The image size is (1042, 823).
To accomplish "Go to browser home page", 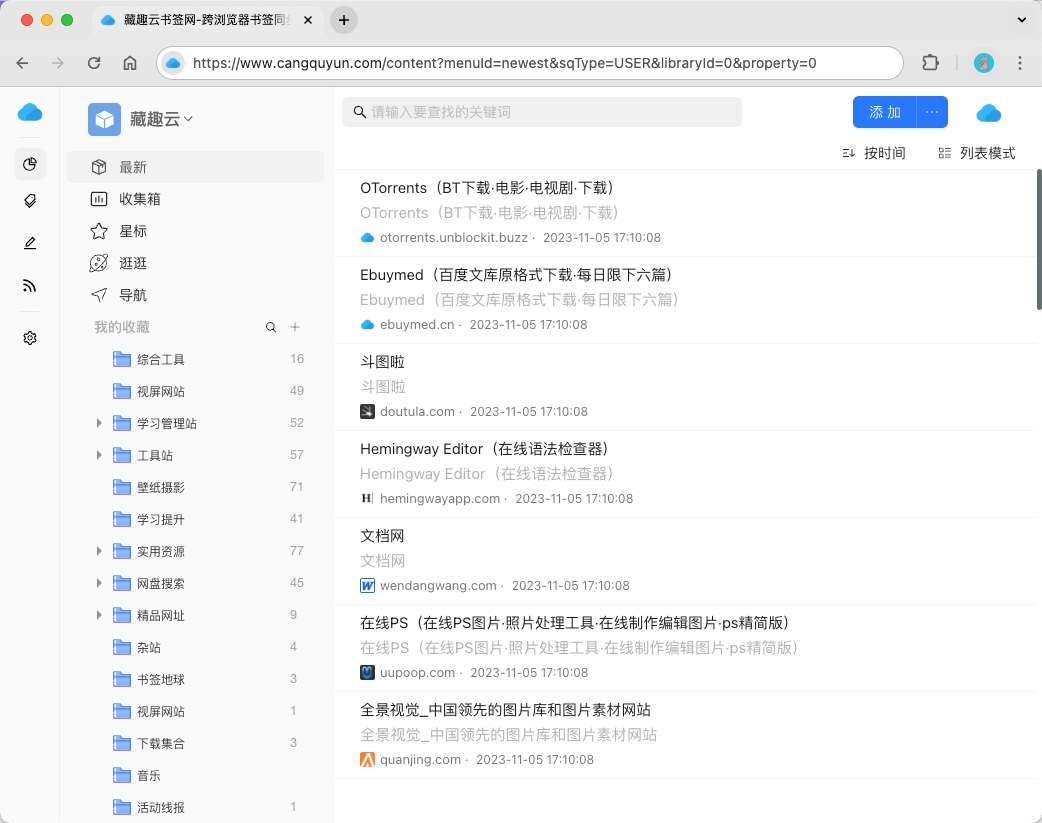I will click(x=130, y=63).
